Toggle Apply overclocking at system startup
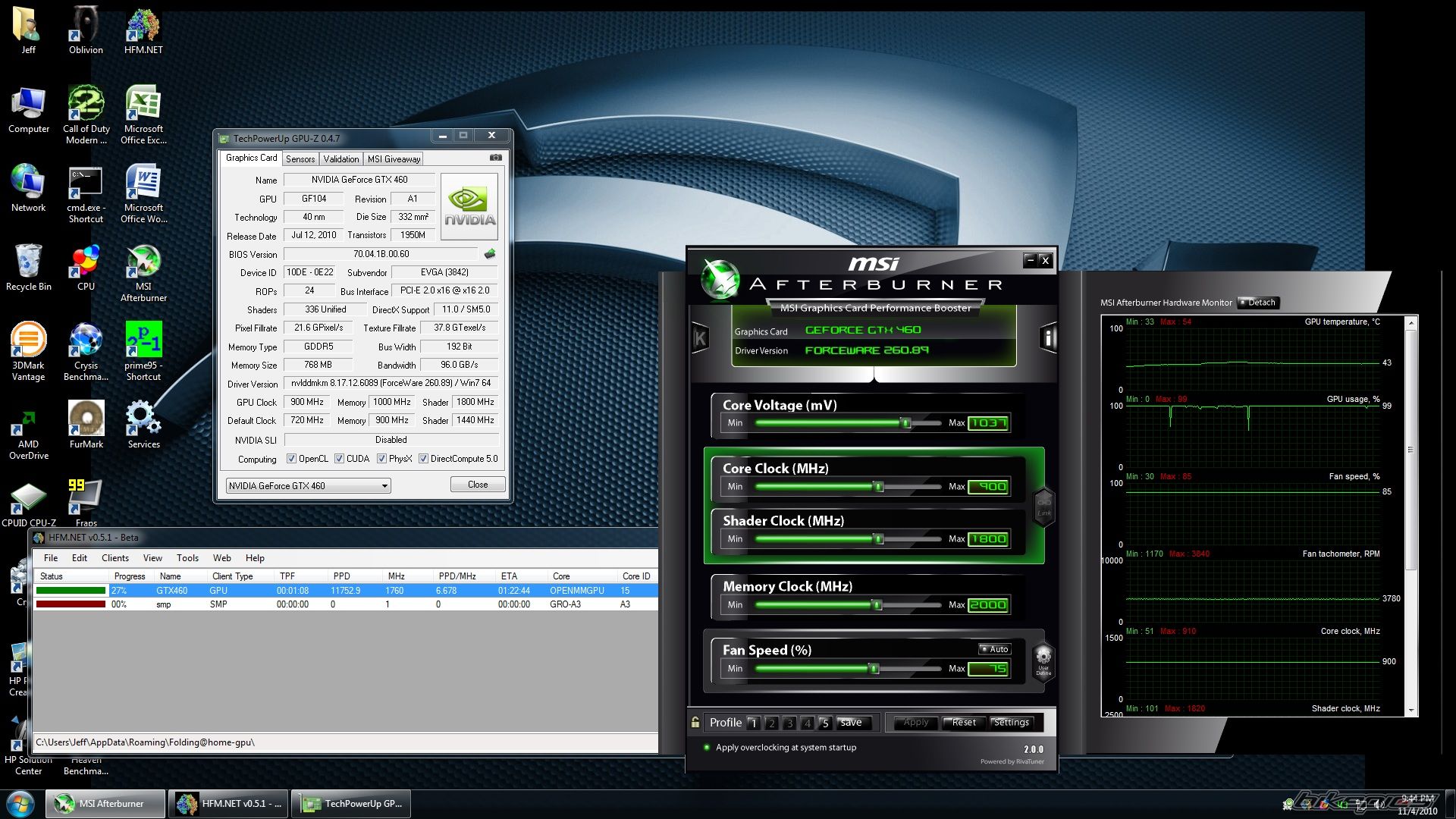Screen dimensions: 1456x819 pyautogui.click(x=780, y=747)
